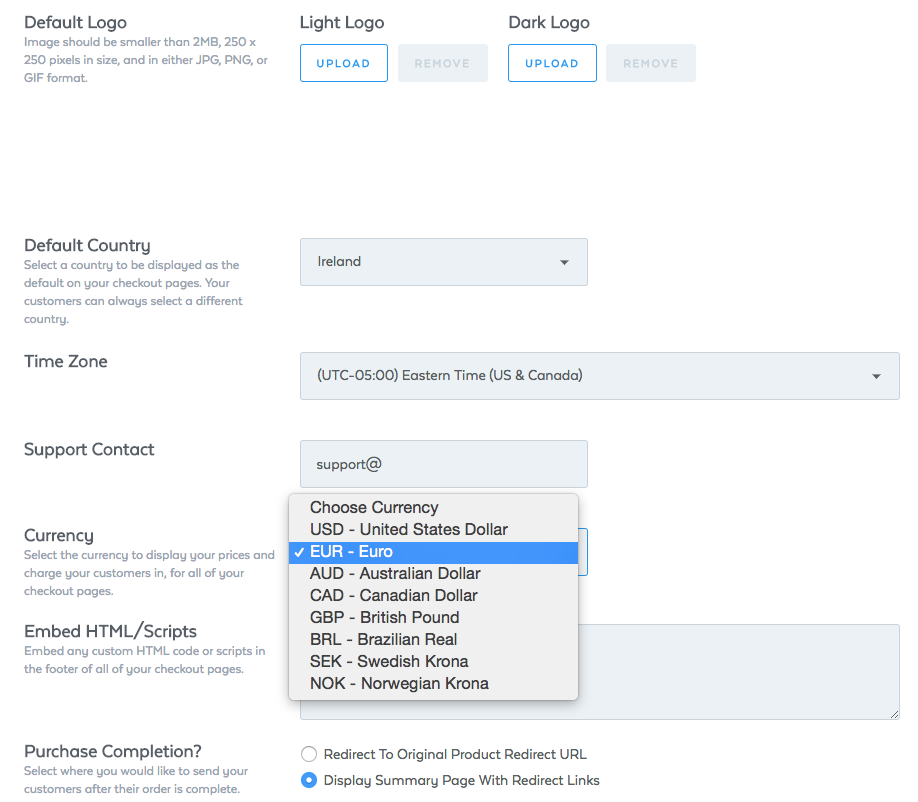Select Choose Currency placeholder option
918x802 pixels.
pos(433,507)
